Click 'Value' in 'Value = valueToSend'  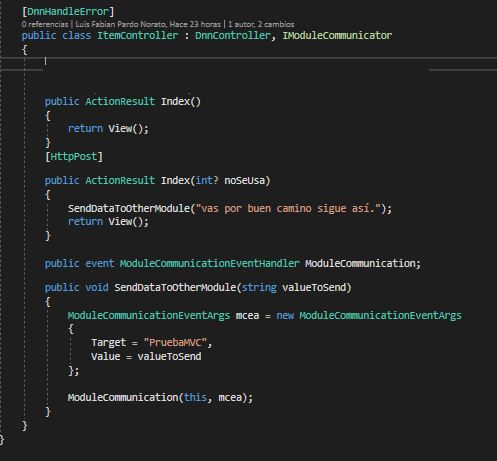click(x=106, y=356)
